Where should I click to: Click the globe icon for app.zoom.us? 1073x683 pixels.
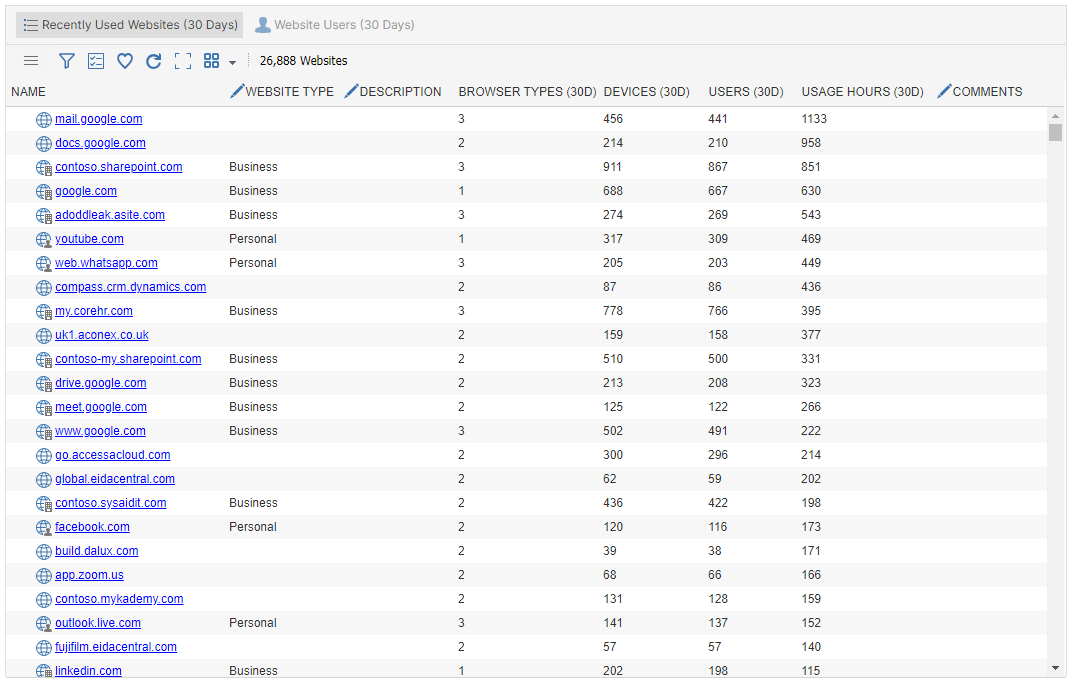point(44,575)
